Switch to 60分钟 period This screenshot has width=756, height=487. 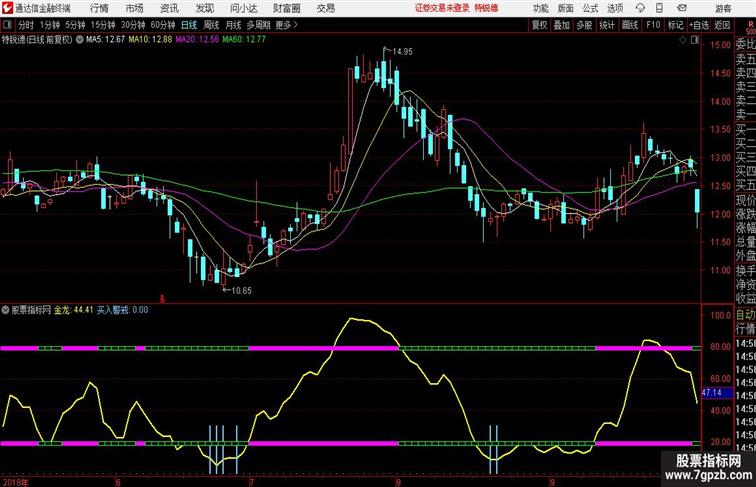(163, 25)
